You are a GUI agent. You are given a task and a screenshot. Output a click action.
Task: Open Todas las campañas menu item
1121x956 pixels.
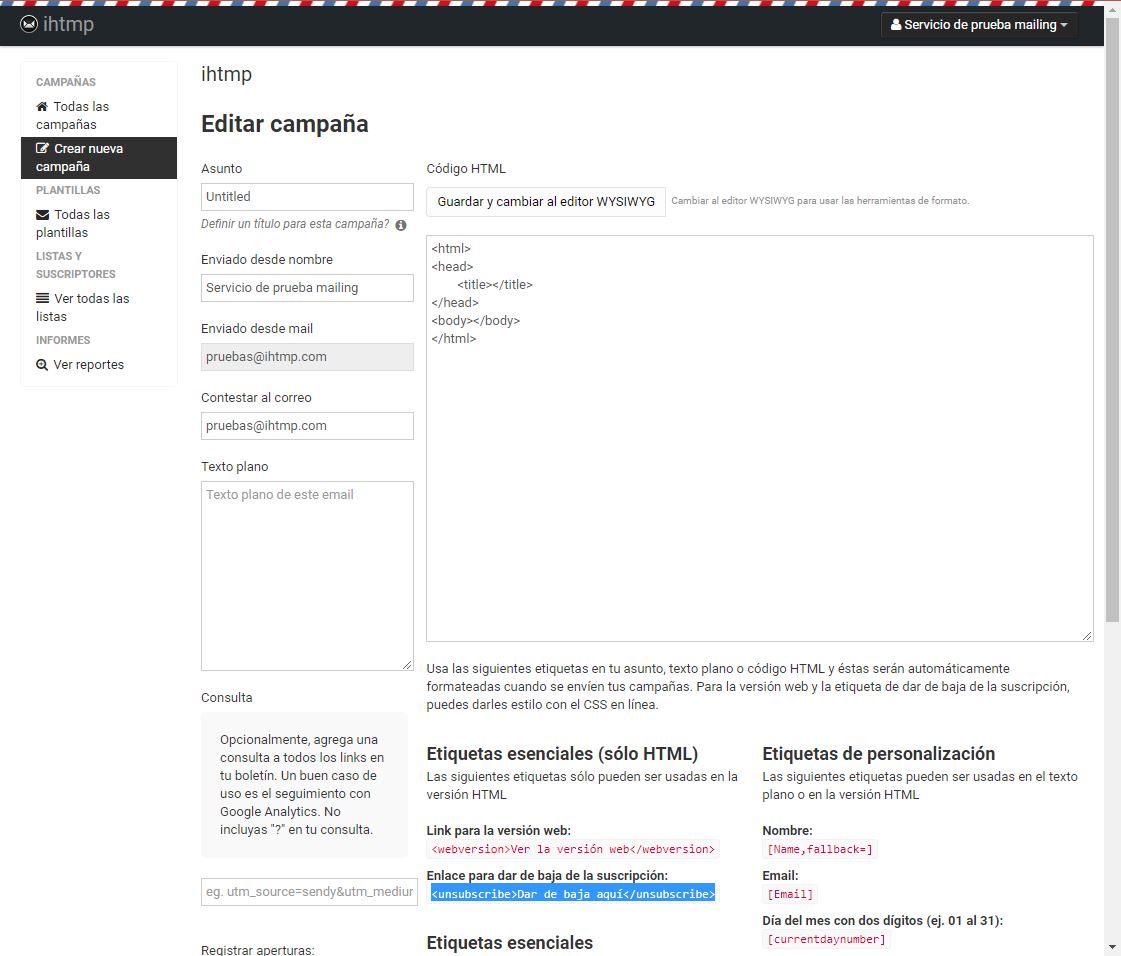coord(99,115)
